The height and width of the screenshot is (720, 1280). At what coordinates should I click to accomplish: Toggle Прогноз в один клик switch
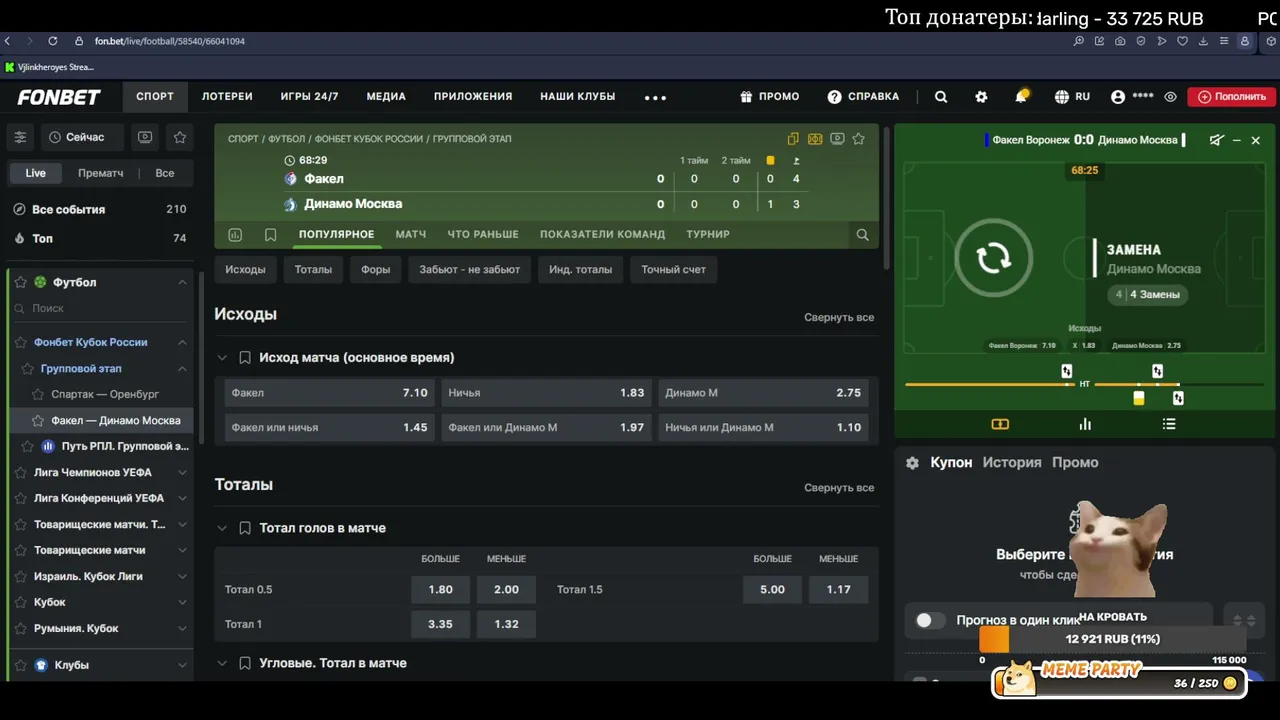pyautogui.click(x=930, y=620)
